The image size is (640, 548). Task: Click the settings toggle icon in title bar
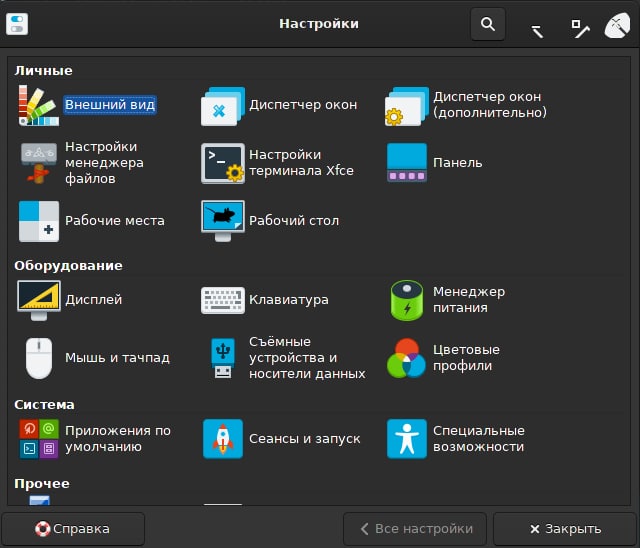tap(17, 24)
